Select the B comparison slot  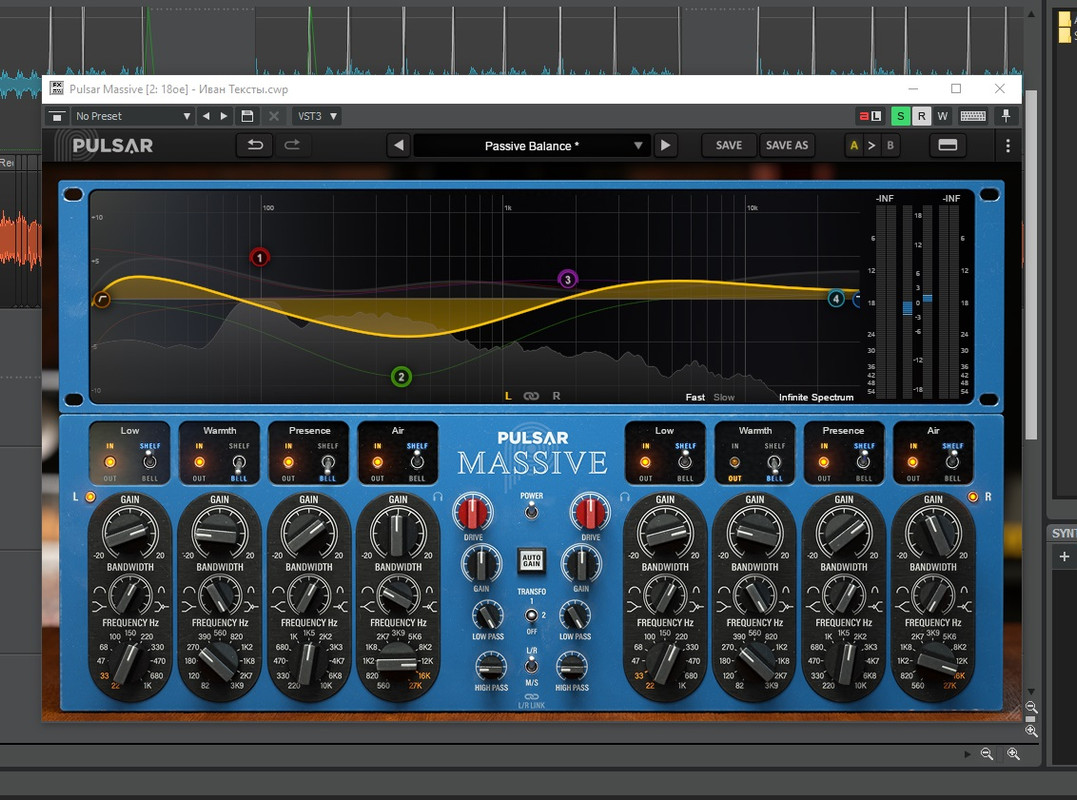click(x=890, y=146)
